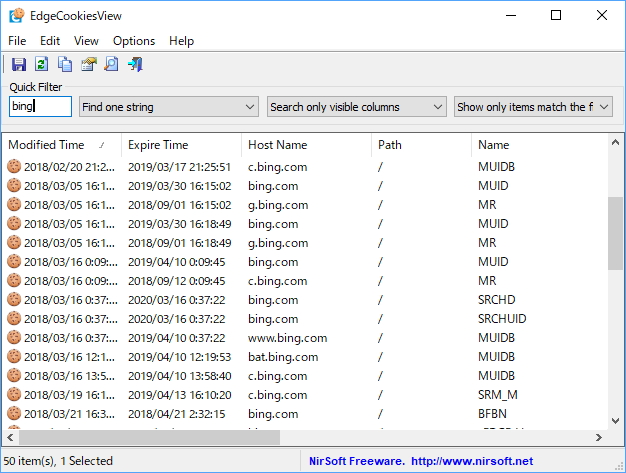Click expire time '2019/04/10 12:19:53'
The height and width of the screenshot is (473, 626).
(x=179, y=357)
